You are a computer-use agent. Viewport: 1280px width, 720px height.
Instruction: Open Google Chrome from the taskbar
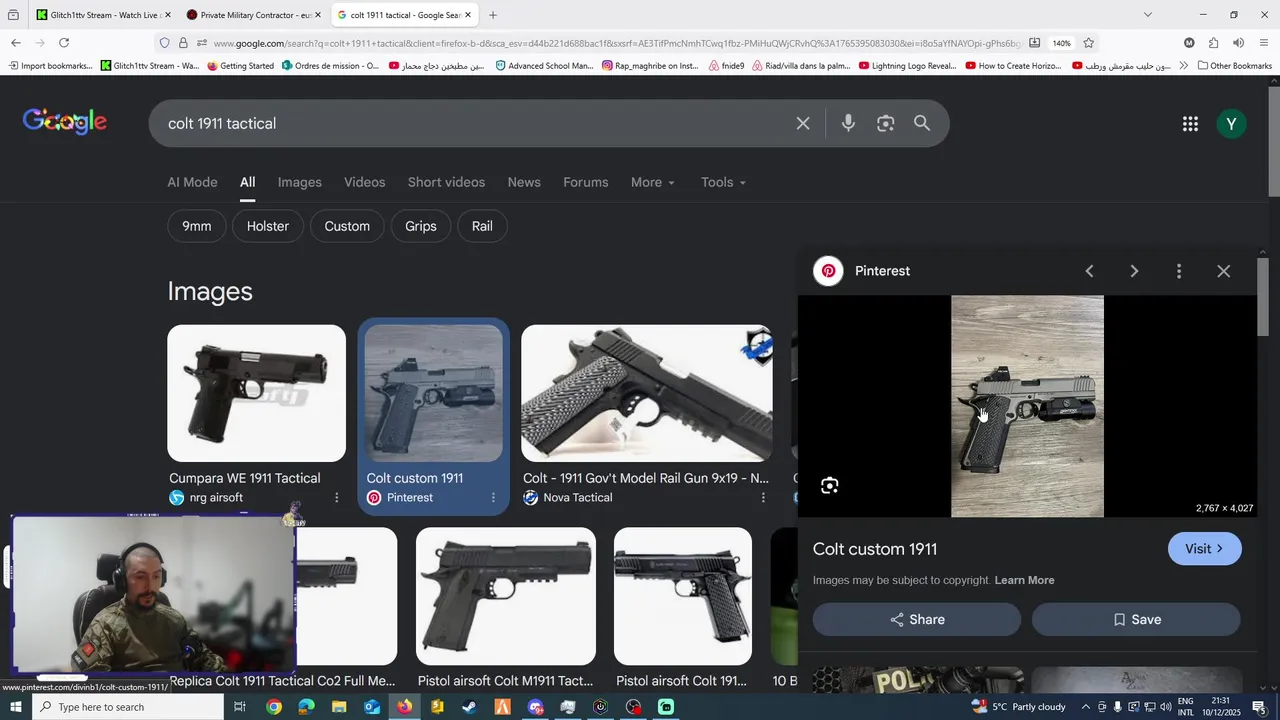pos(274,707)
